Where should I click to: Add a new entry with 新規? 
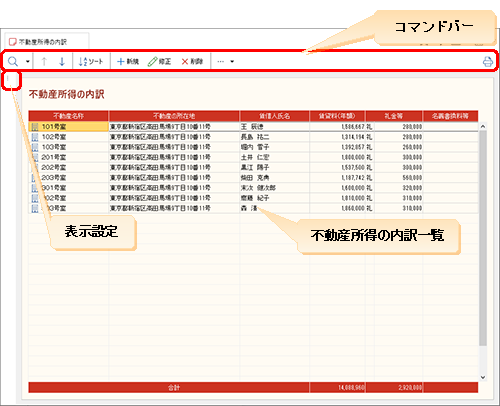[128, 61]
